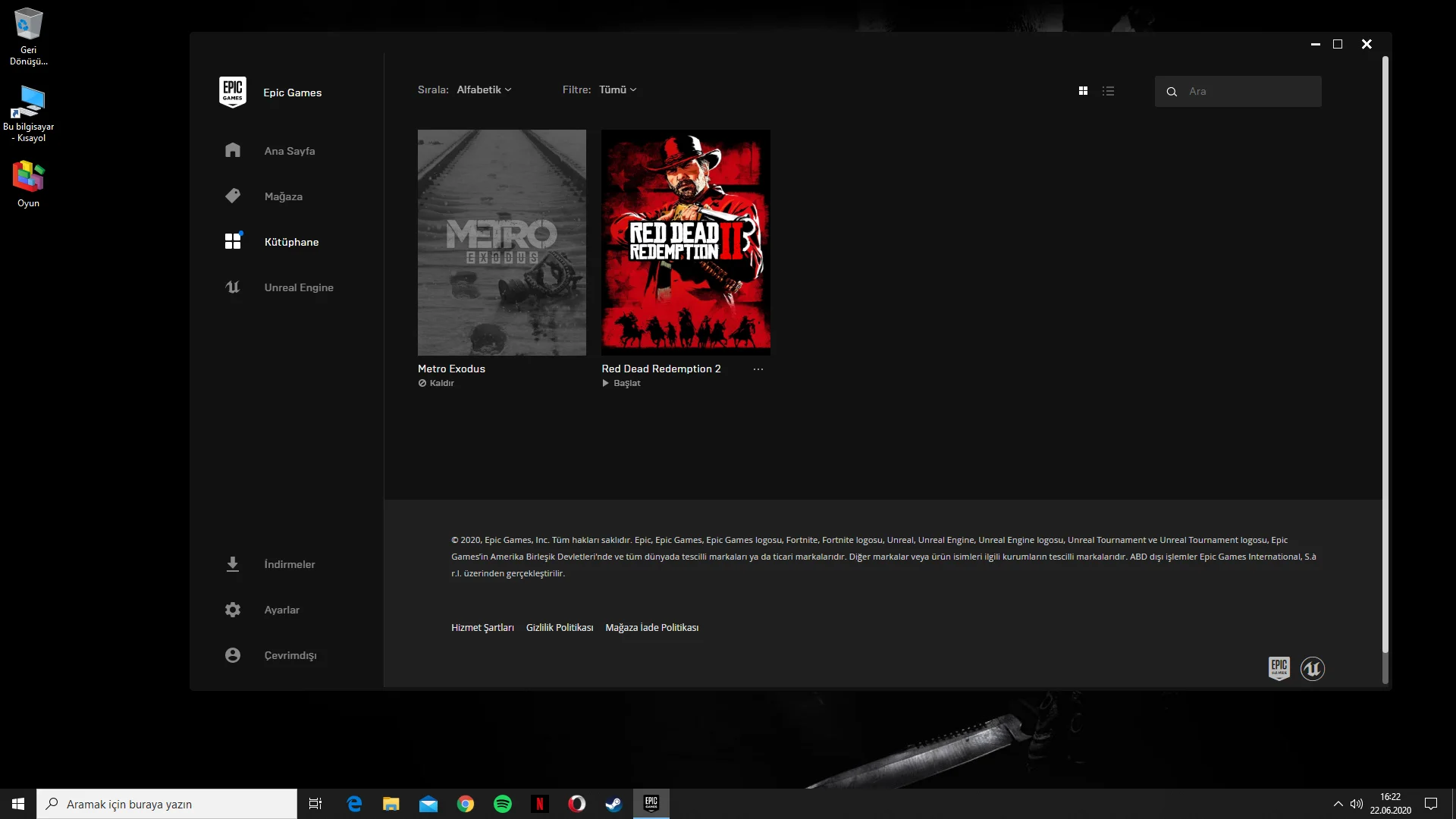Viewport: 1456px width, 819px height.
Task: Click the Epic Games Launcher taskbar icon
Action: coord(651,804)
